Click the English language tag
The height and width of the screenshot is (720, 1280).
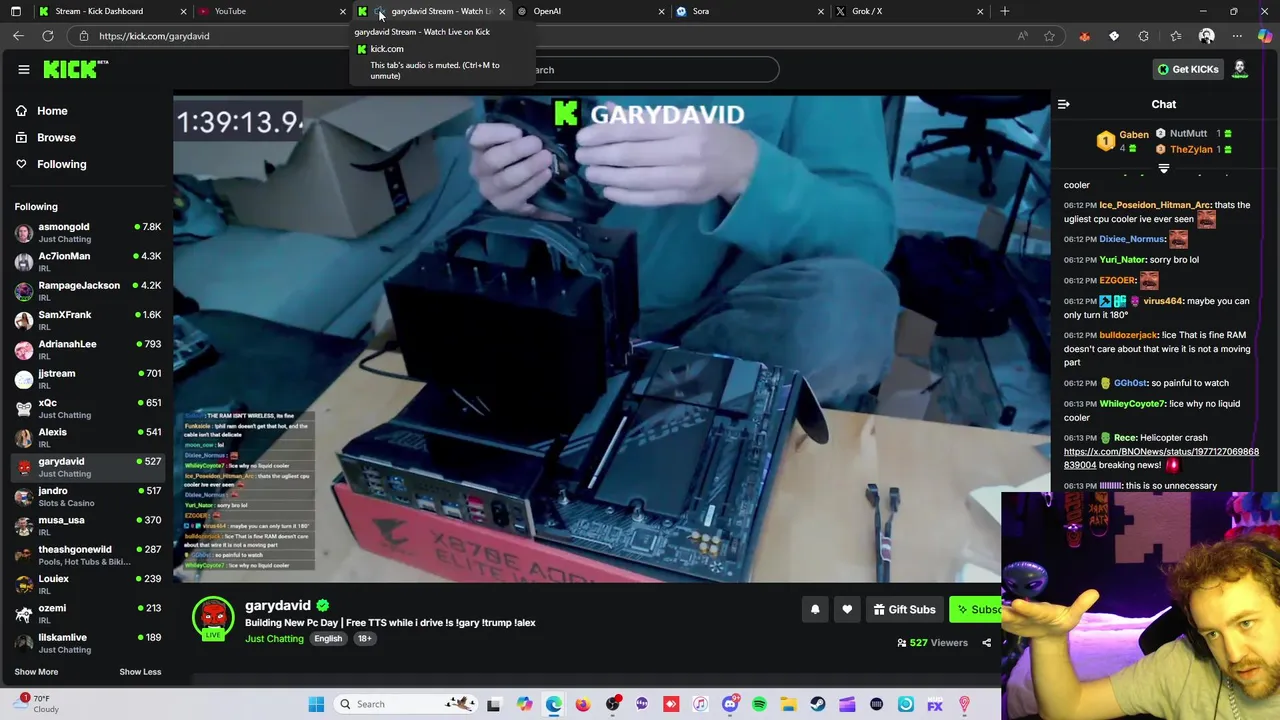pyautogui.click(x=328, y=639)
